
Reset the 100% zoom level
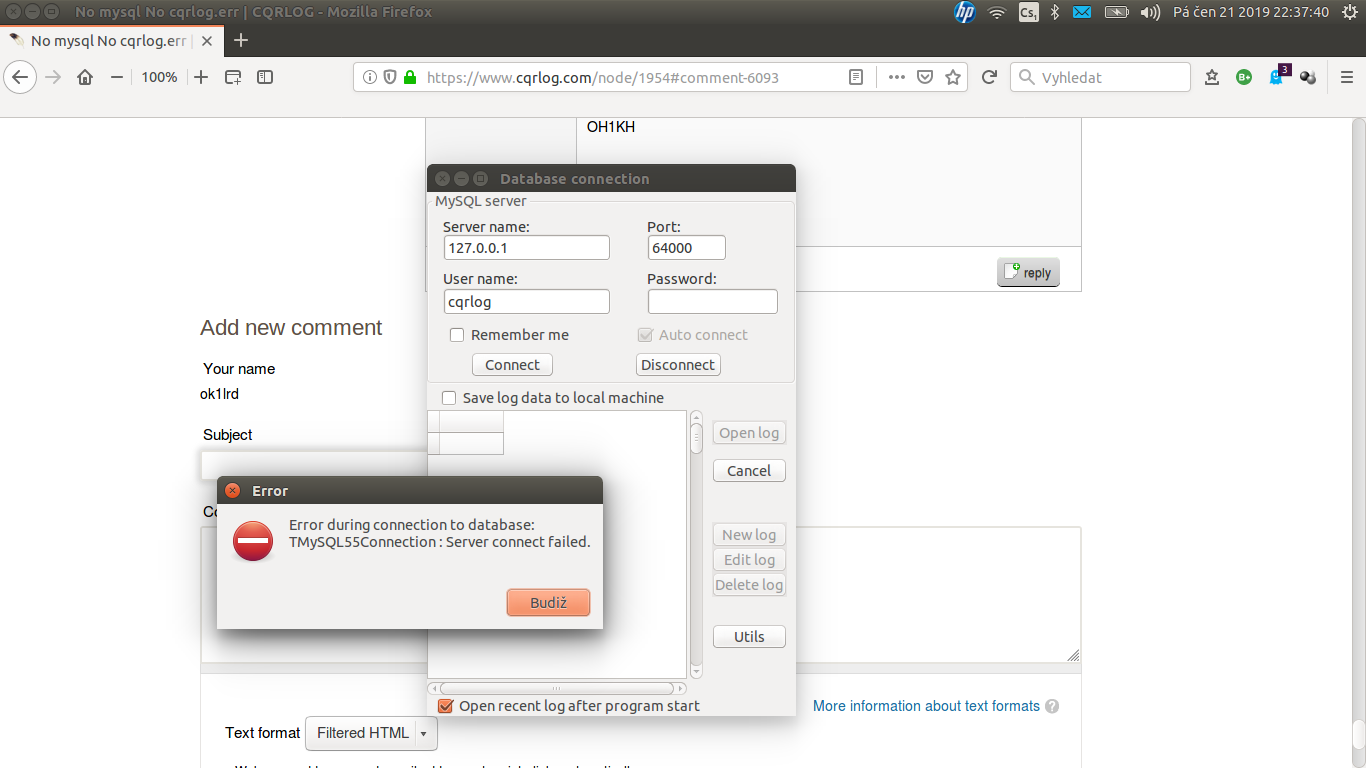[x=159, y=77]
